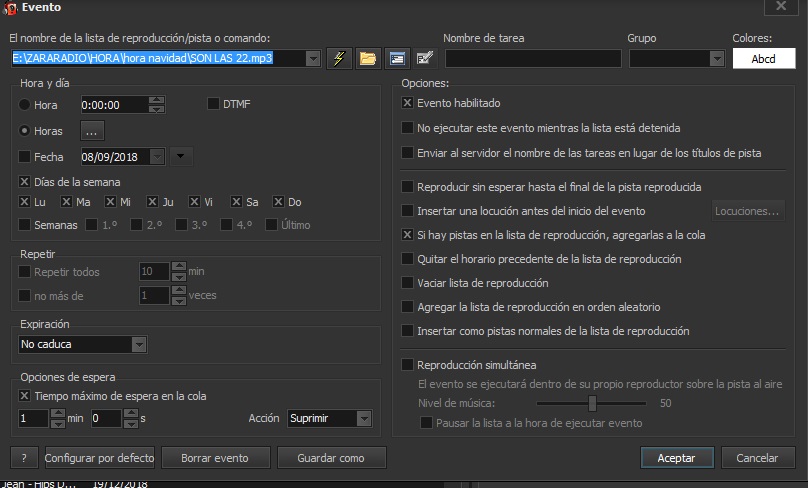Select the Hora radio button
The image size is (808, 488).
click(24, 105)
